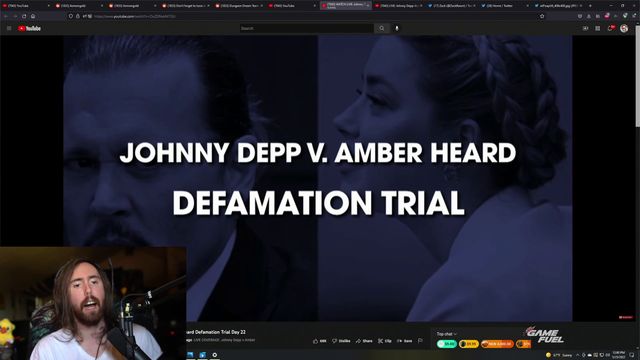Open the green shield extension icon
The height and width of the screenshot is (360, 640).
pyautogui.click(x=625, y=16)
